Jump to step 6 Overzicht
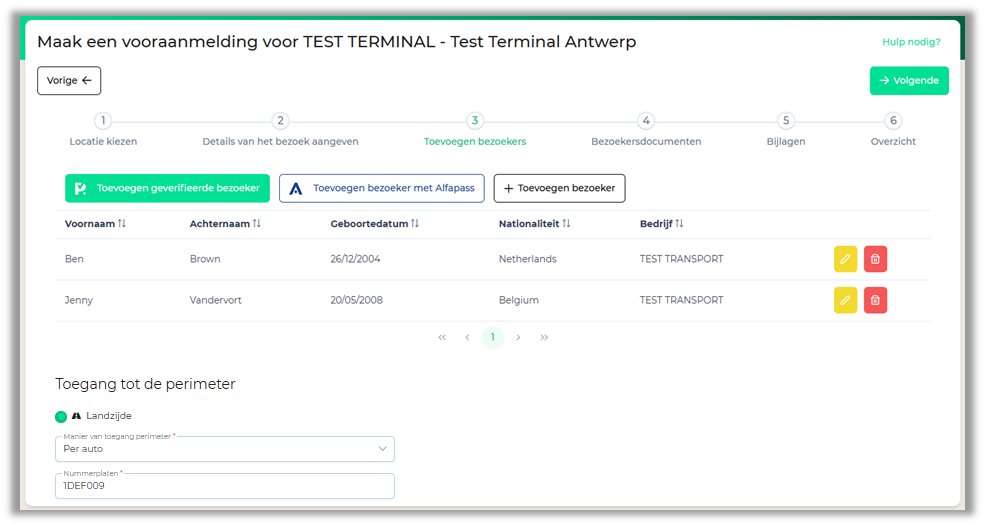This screenshot has width=985, height=526. click(893, 121)
